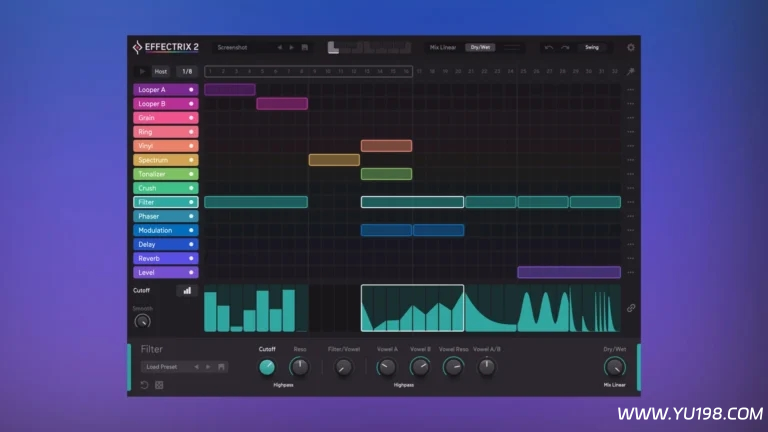Open the three-dot menu for the Looper A row
Image resolution: width=768 pixels, height=432 pixels.
click(630, 90)
